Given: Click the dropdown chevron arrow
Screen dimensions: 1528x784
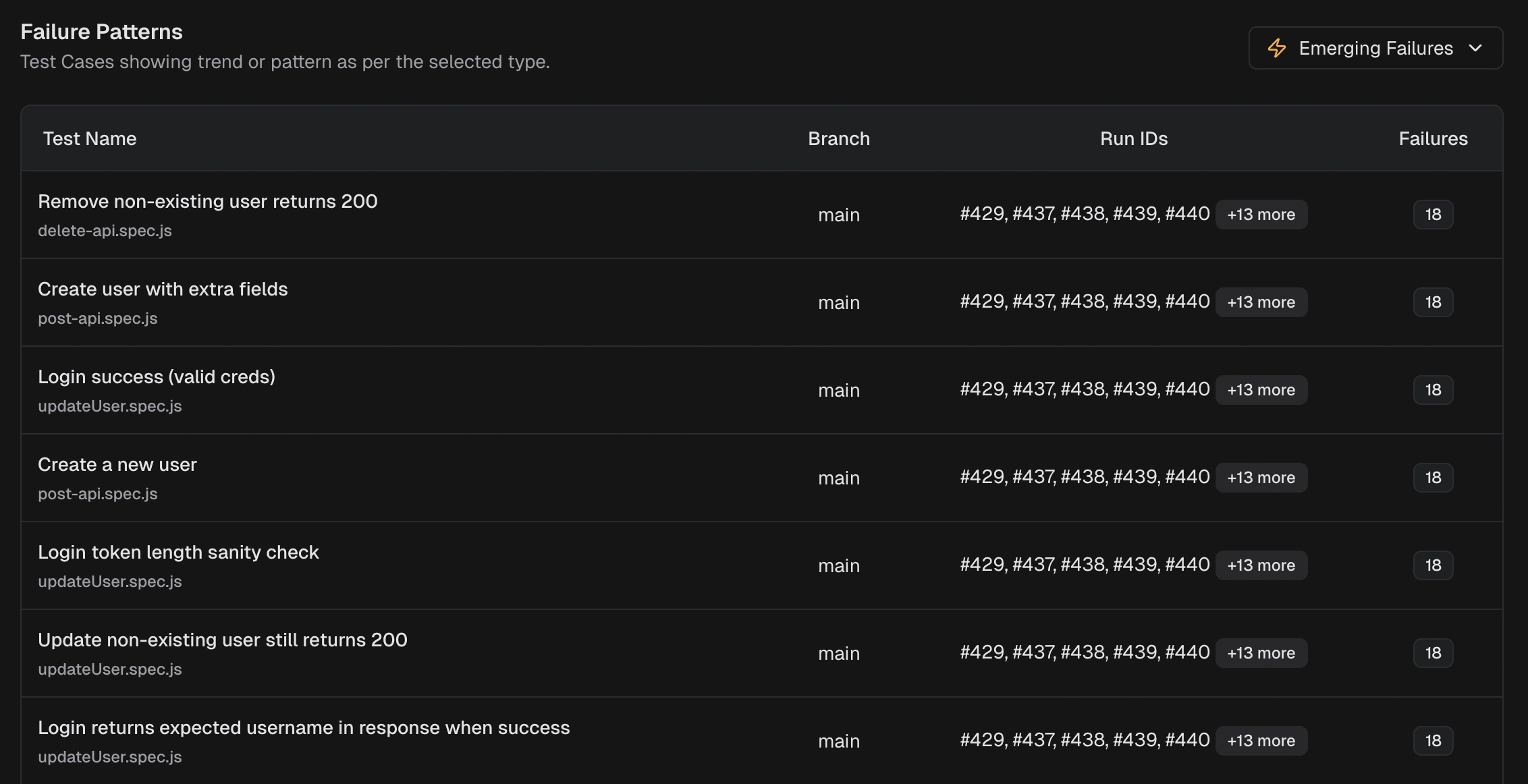Looking at the screenshot, I should pyautogui.click(x=1475, y=48).
